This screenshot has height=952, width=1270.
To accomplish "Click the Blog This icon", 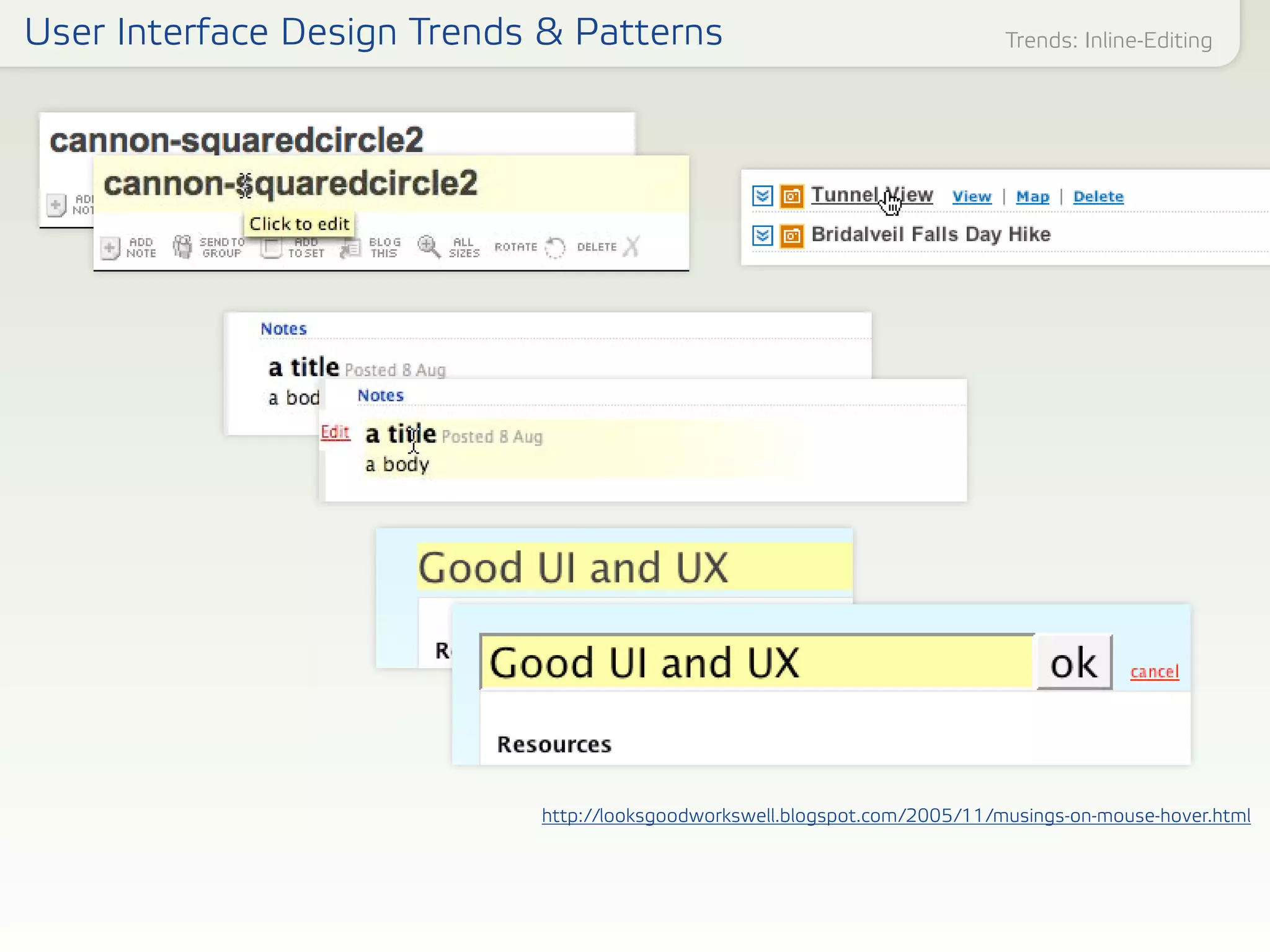I will point(350,248).
